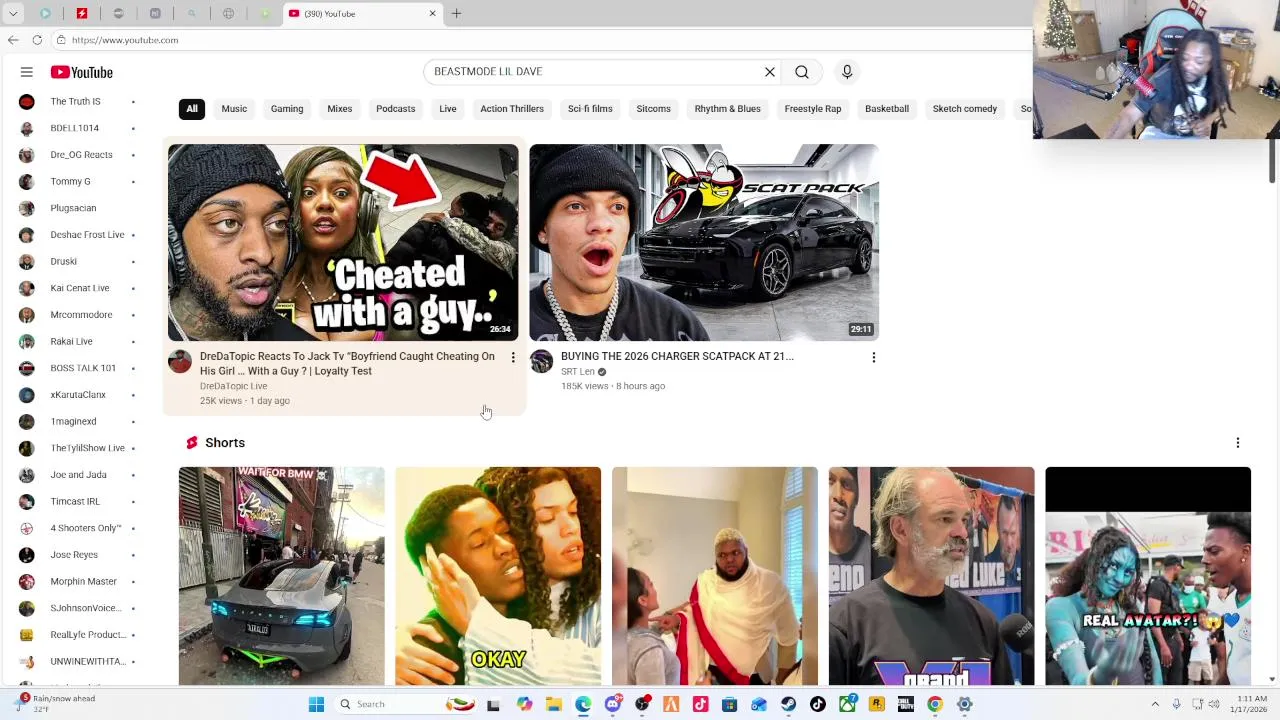Viewport: 1280px width, 720px height.
Task: Click '25K views · 1 day ago' text
Action: coord(245,401)
